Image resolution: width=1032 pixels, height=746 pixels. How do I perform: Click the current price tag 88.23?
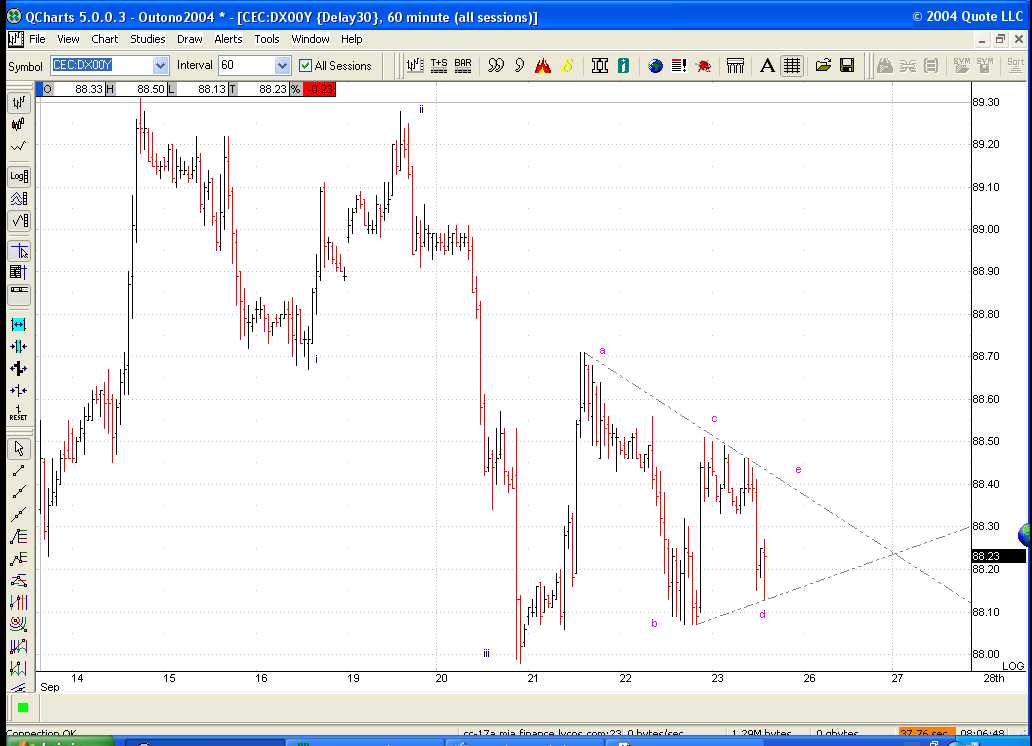[998, 556]
